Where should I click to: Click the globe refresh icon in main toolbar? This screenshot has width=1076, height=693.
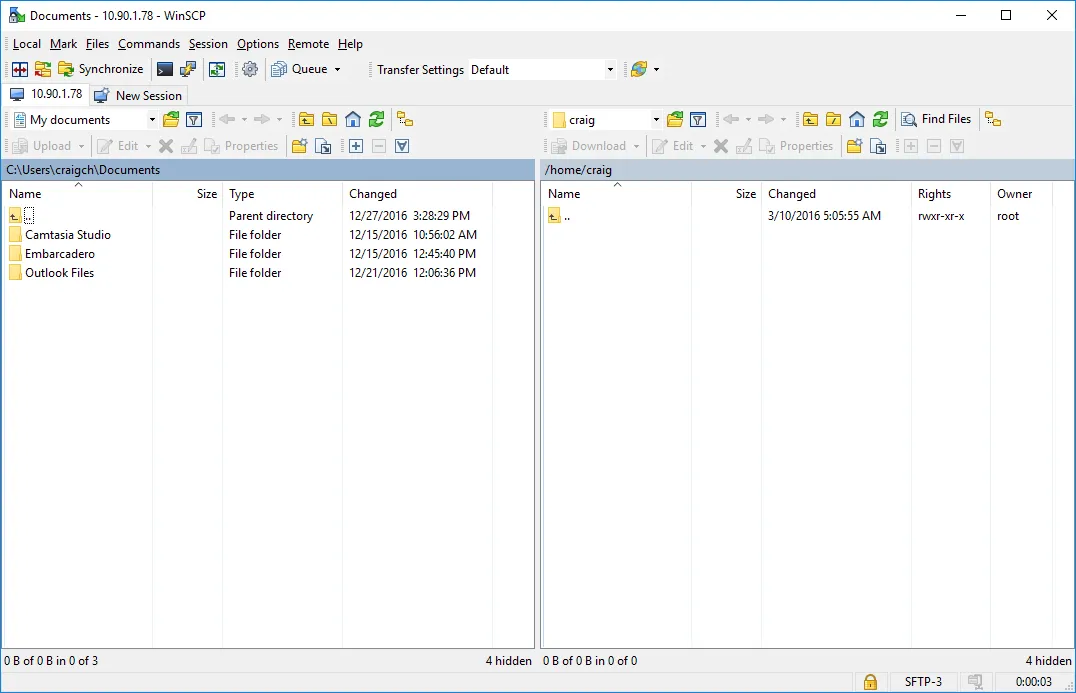[639, 69]
